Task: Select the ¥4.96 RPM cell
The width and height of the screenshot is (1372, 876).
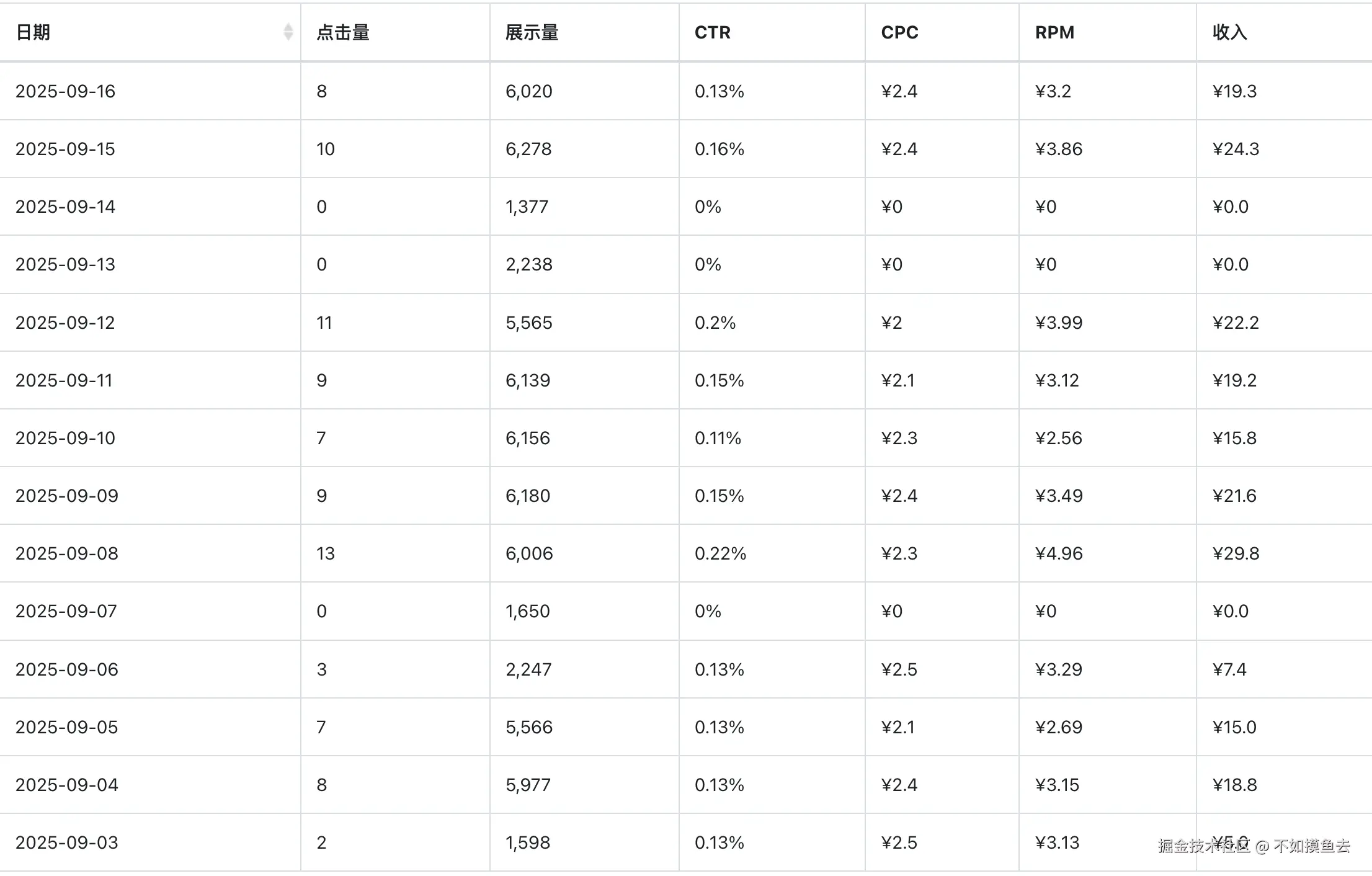Action: (x=1059, y=553)
